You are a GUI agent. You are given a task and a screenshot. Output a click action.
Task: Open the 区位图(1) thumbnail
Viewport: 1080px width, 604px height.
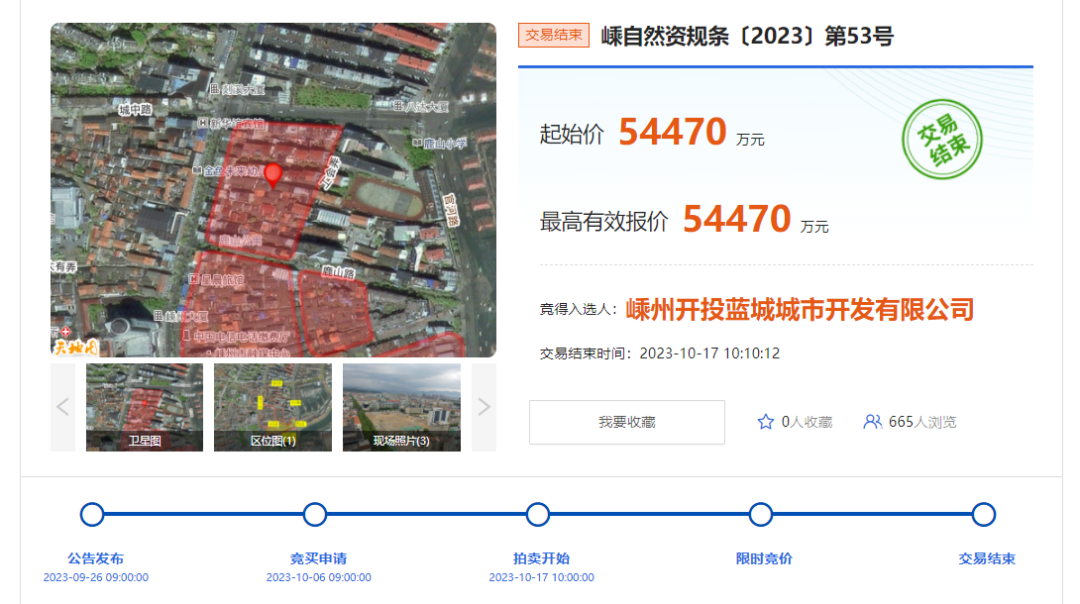273,407
